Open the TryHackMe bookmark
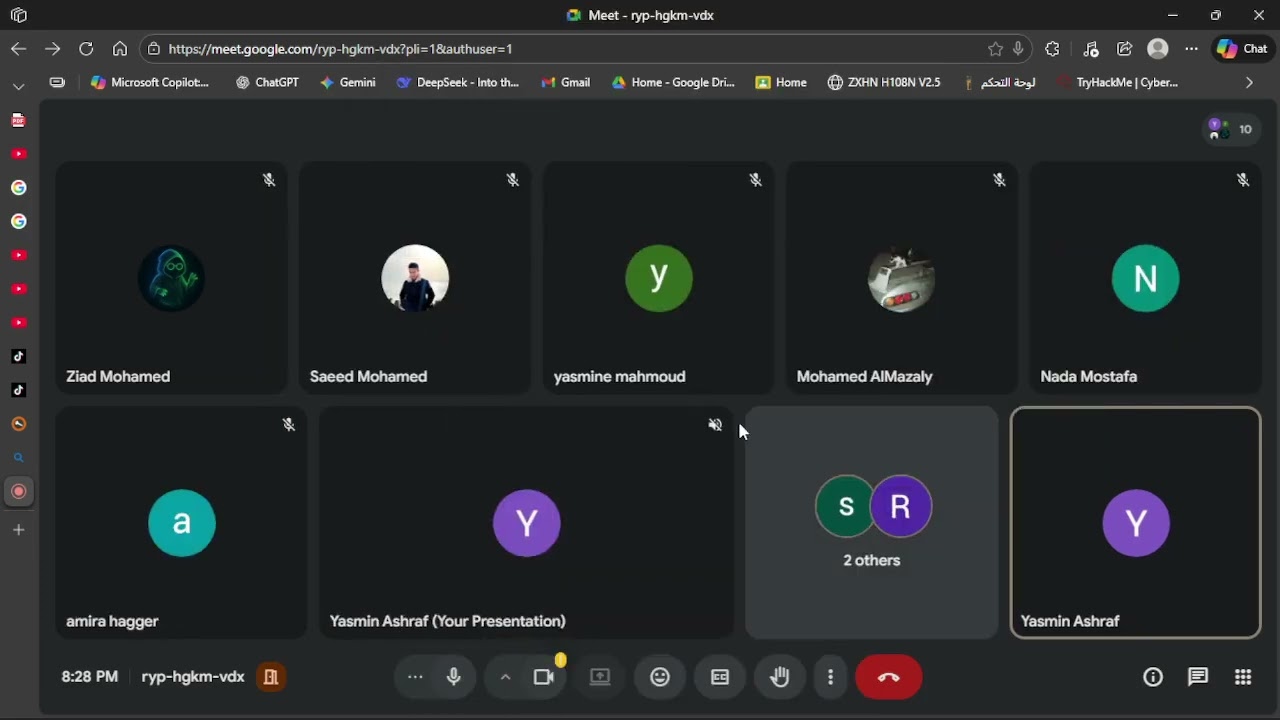 [x=1117, y=83]
